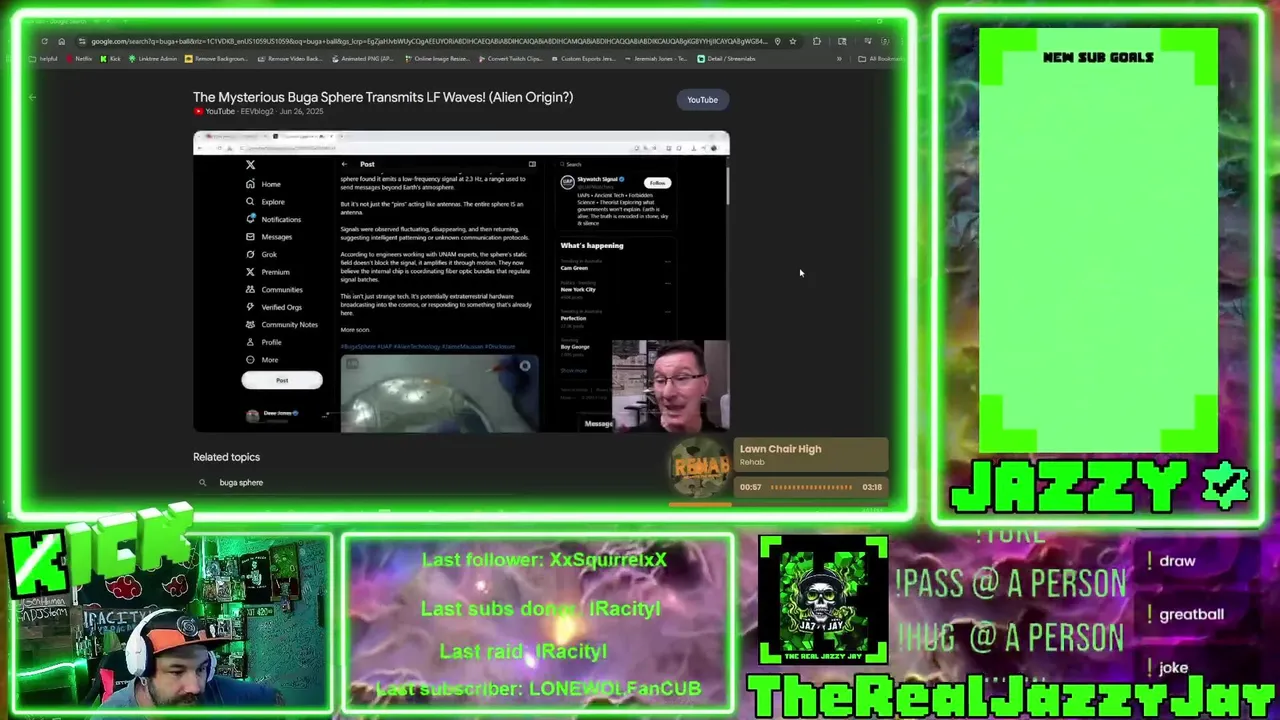Viewport: 1280px width, 720px height.
Task: Open the Online Image Resize bookmark
Action: 437,59
